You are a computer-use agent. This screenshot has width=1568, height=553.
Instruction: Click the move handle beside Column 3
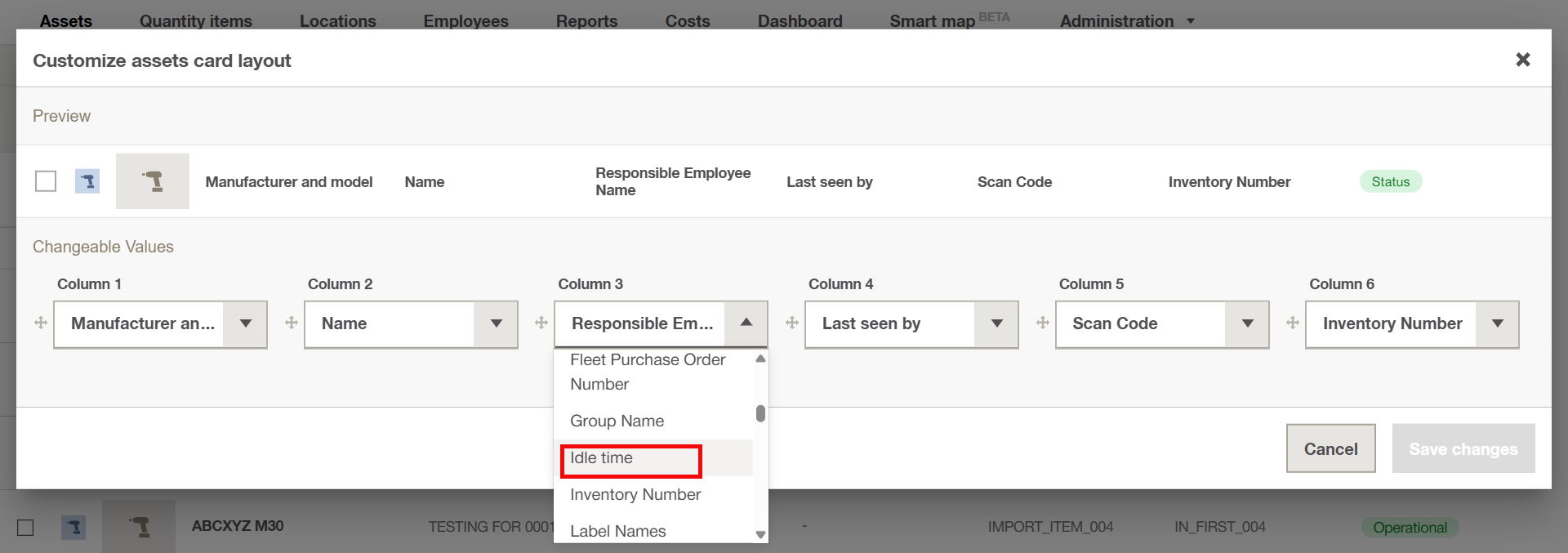(x=541, y=323)
